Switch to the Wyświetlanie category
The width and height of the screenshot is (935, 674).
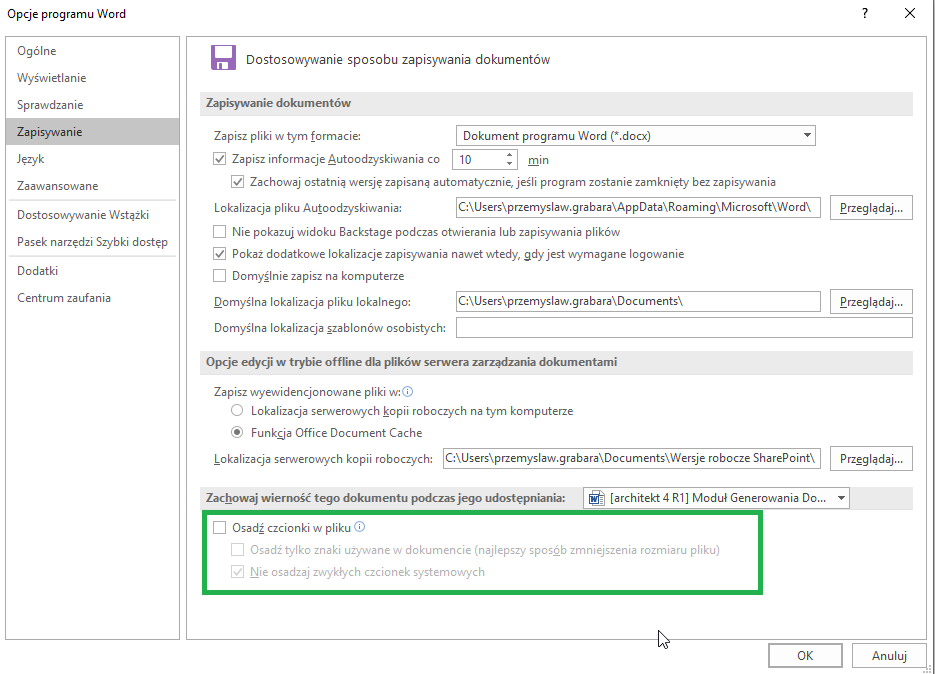pos(92,78)
